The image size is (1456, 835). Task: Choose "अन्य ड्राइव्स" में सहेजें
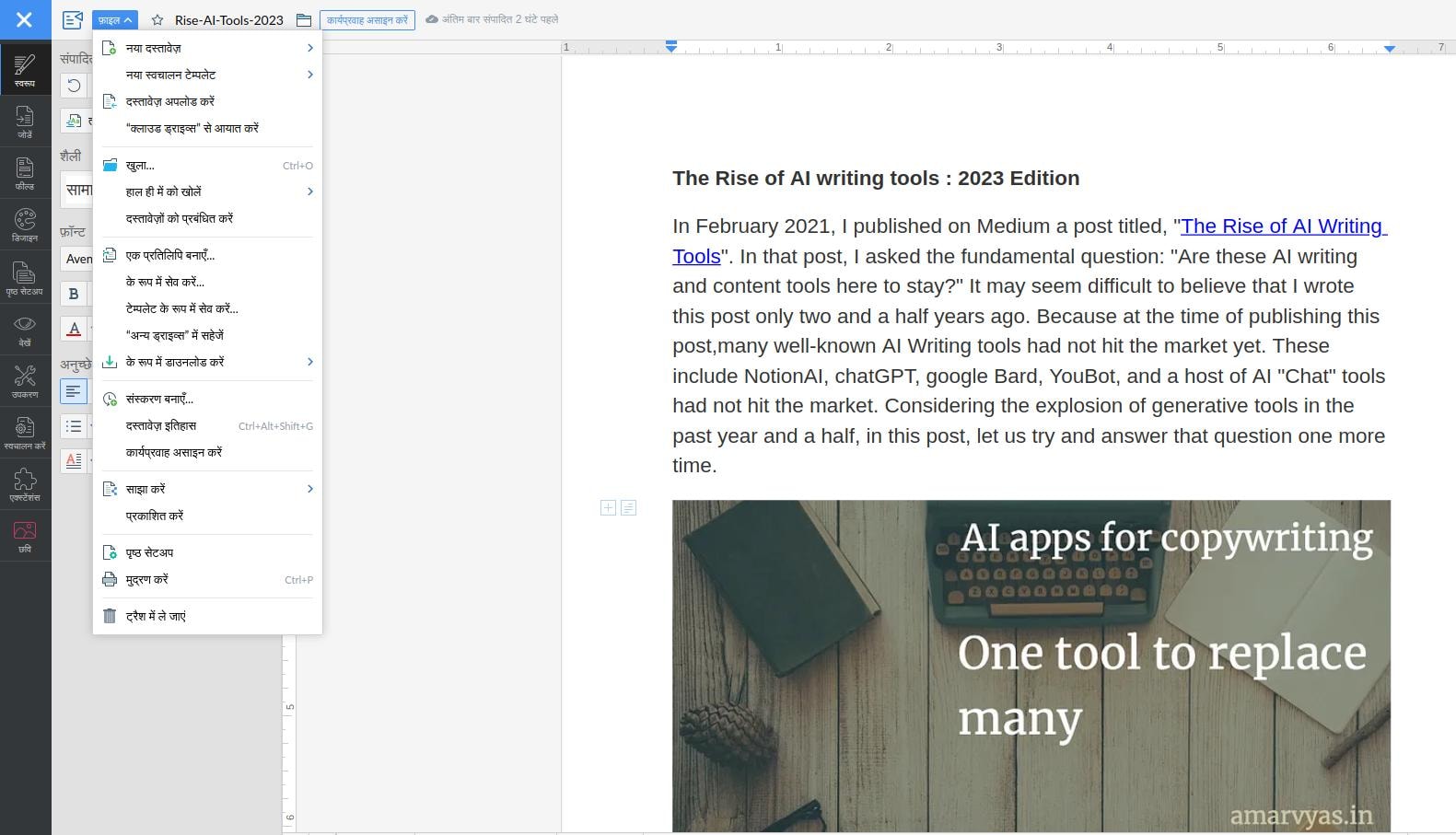pyautogui.click(x=207, y=335)
